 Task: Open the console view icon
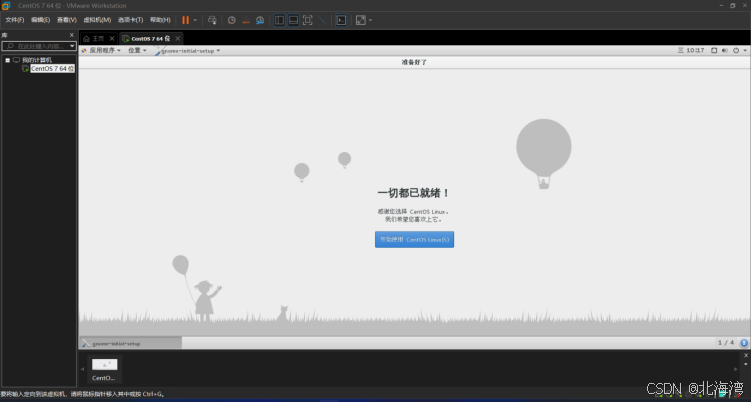(x=341, y=20)
